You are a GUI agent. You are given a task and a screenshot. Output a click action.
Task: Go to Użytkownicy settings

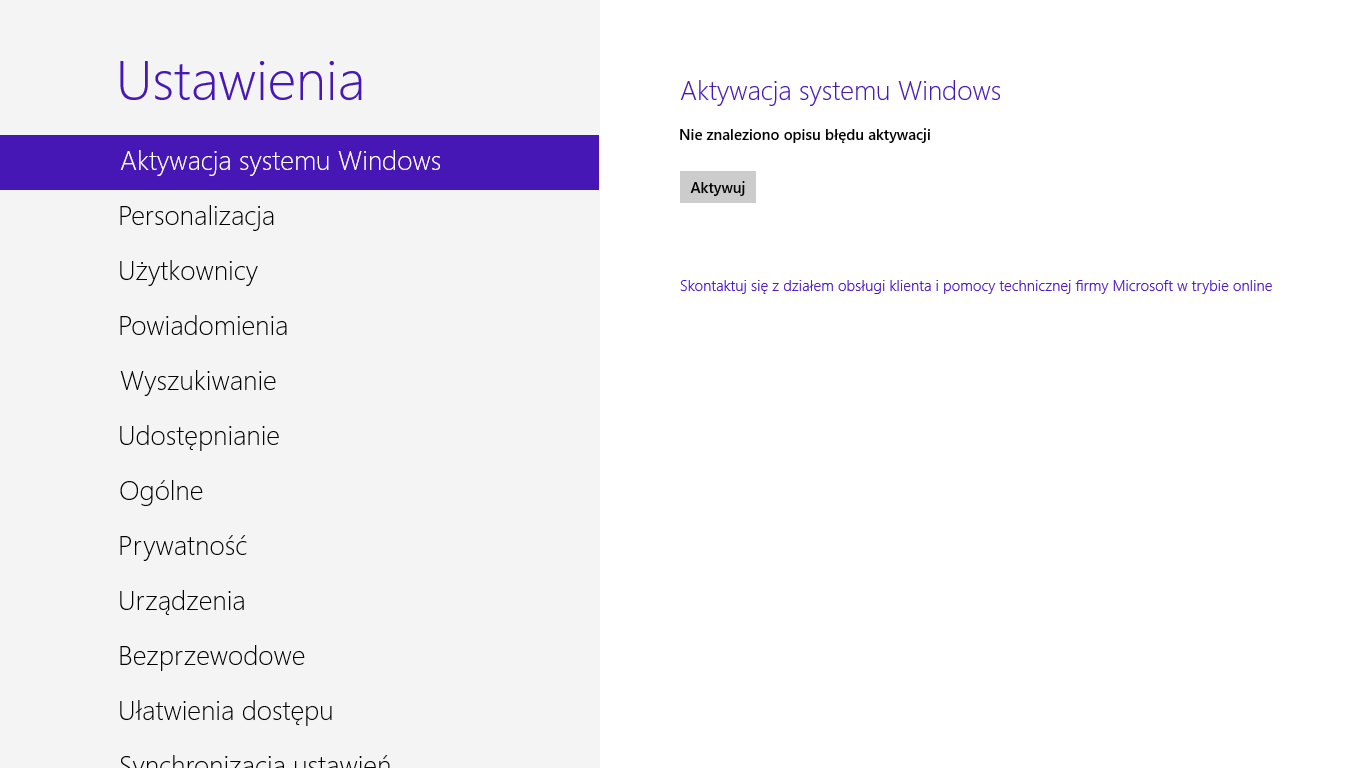click(x=299, y=272)
